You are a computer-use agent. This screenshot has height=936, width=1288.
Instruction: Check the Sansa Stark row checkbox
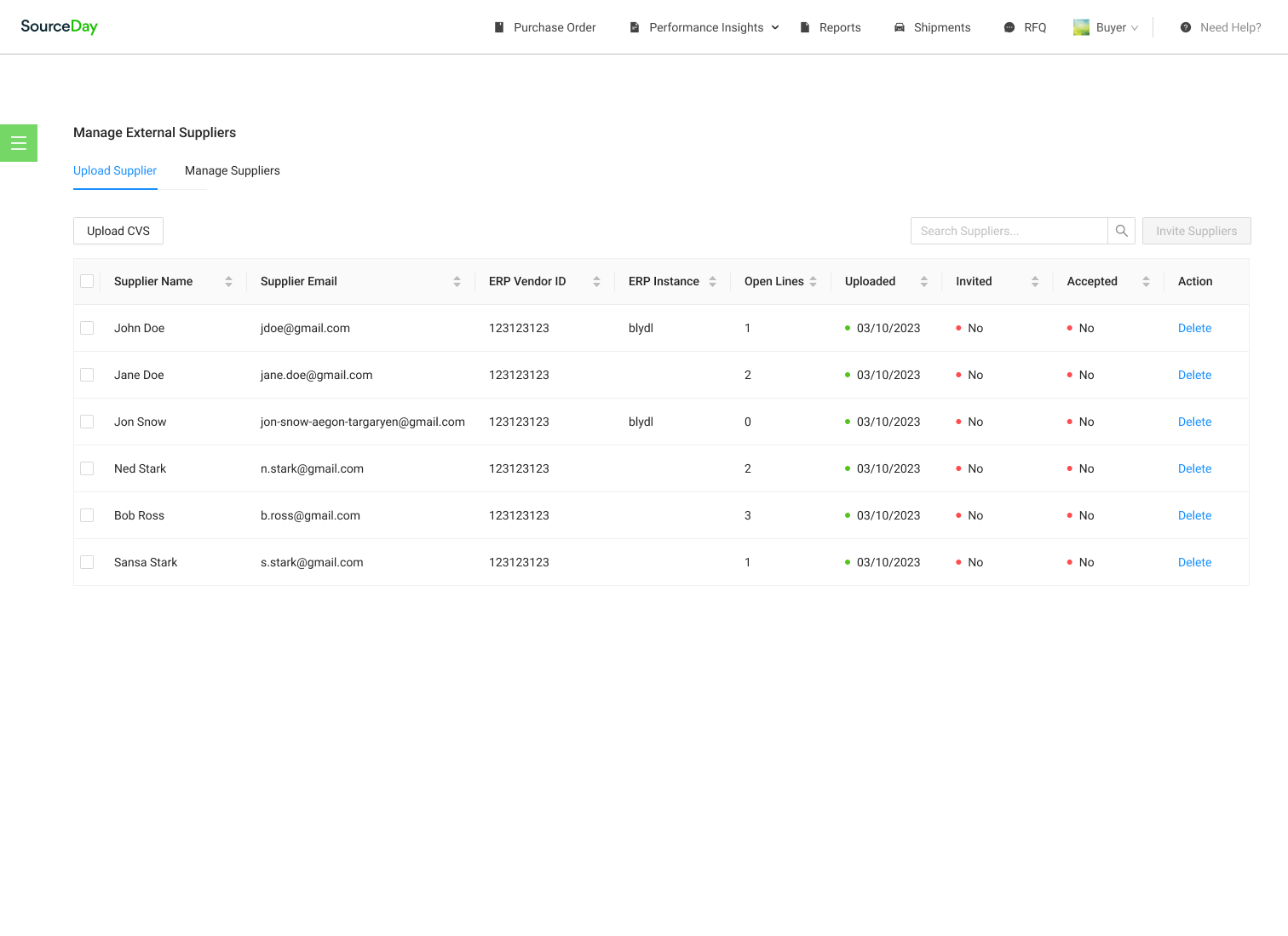click(x=87, y=562)
